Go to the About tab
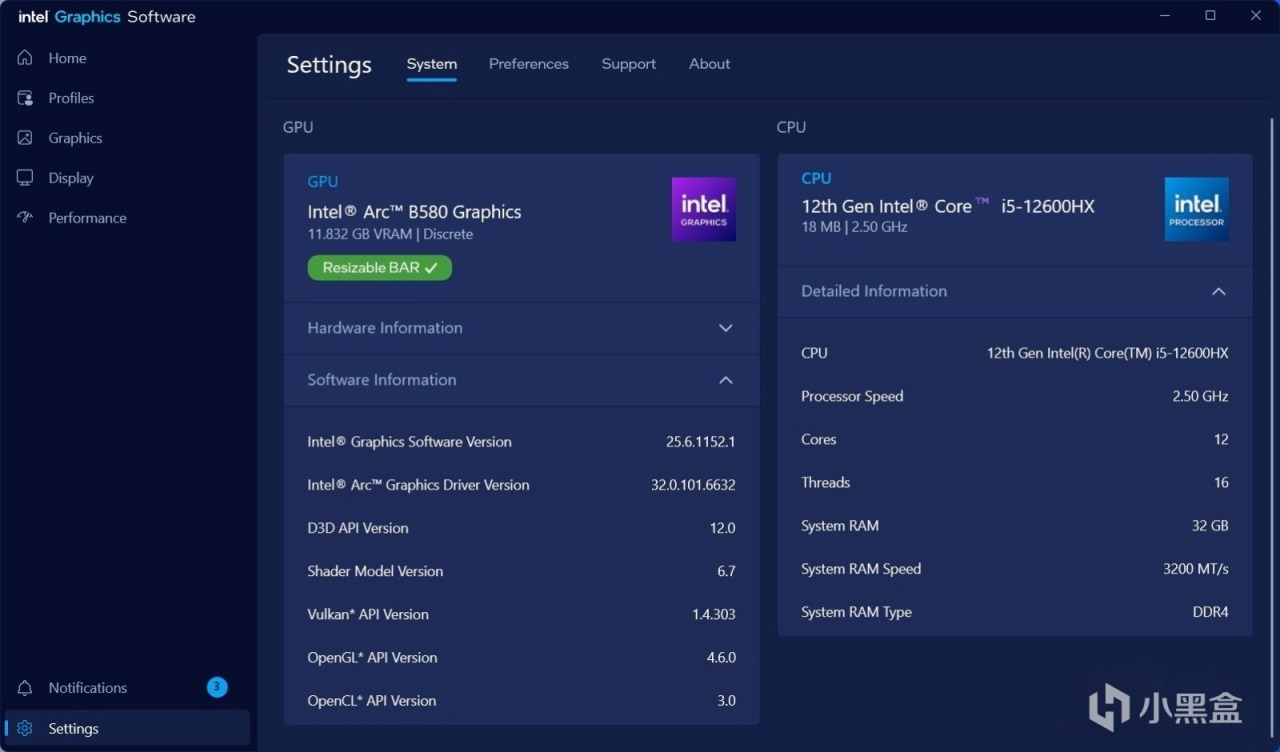Image resolution: width=1280 pixels, height=752 pixels. (709, 64)
